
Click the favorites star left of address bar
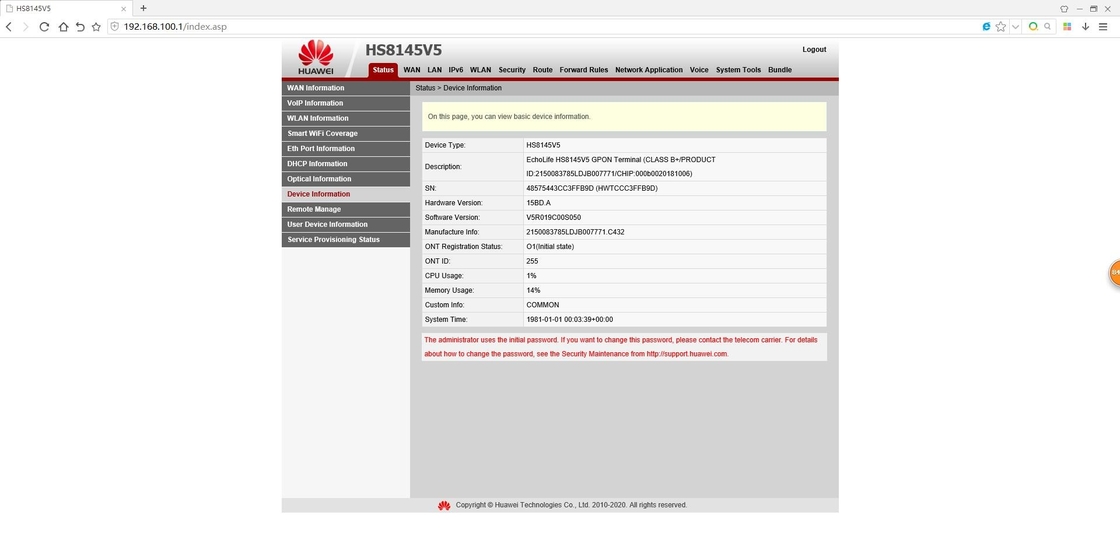(x=96, y=26)
